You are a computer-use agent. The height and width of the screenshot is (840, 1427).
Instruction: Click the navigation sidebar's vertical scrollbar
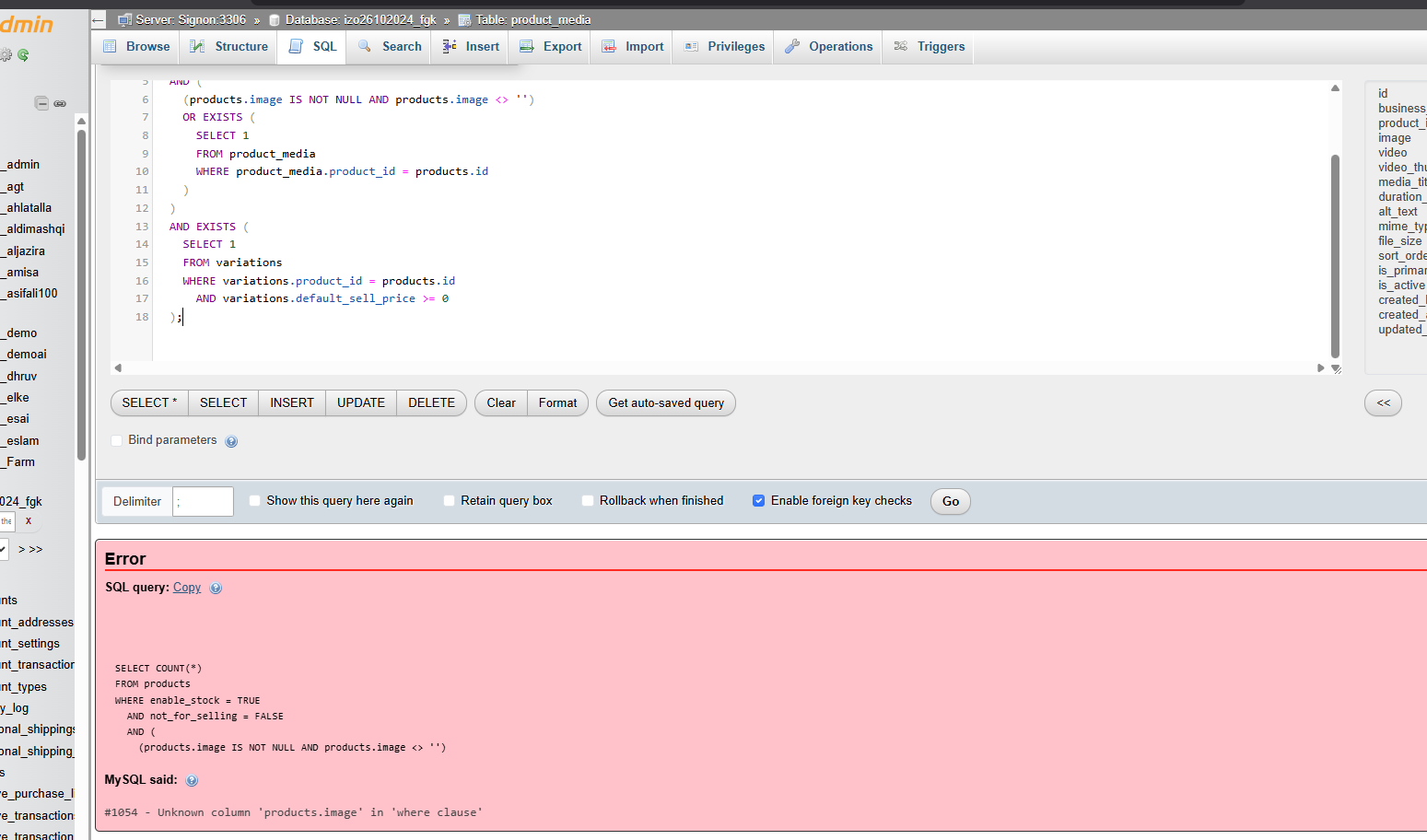click(x=81, y=295)
